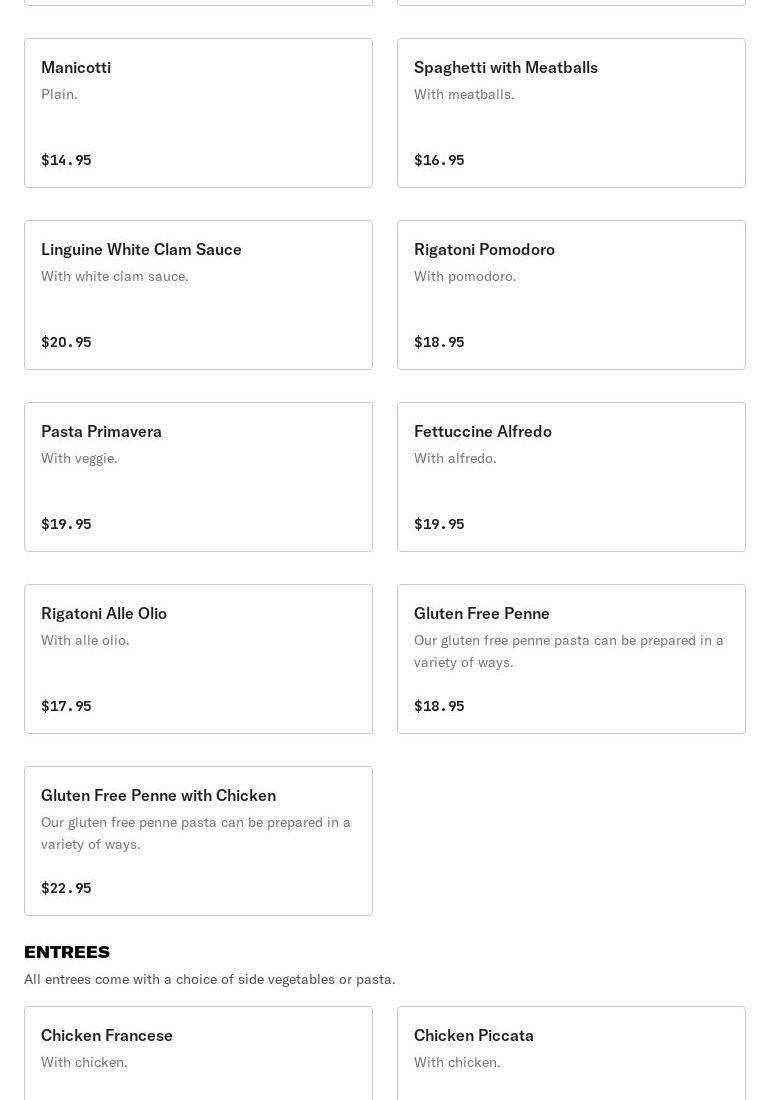Click the "With veggie." description text

(x=79, y=458)
